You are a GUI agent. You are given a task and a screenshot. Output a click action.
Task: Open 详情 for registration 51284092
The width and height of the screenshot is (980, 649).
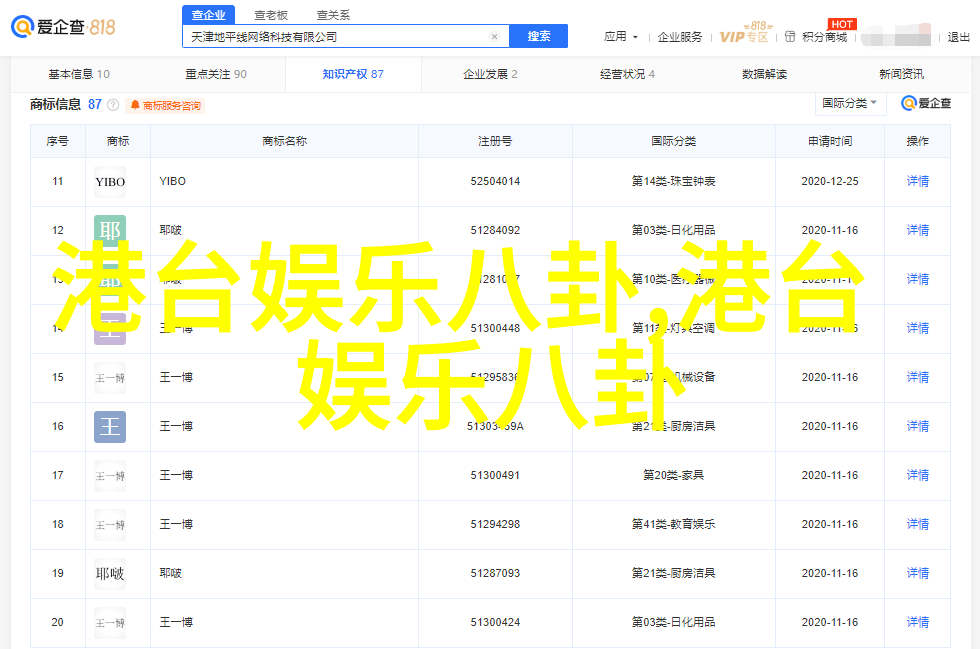coord(918,230)
